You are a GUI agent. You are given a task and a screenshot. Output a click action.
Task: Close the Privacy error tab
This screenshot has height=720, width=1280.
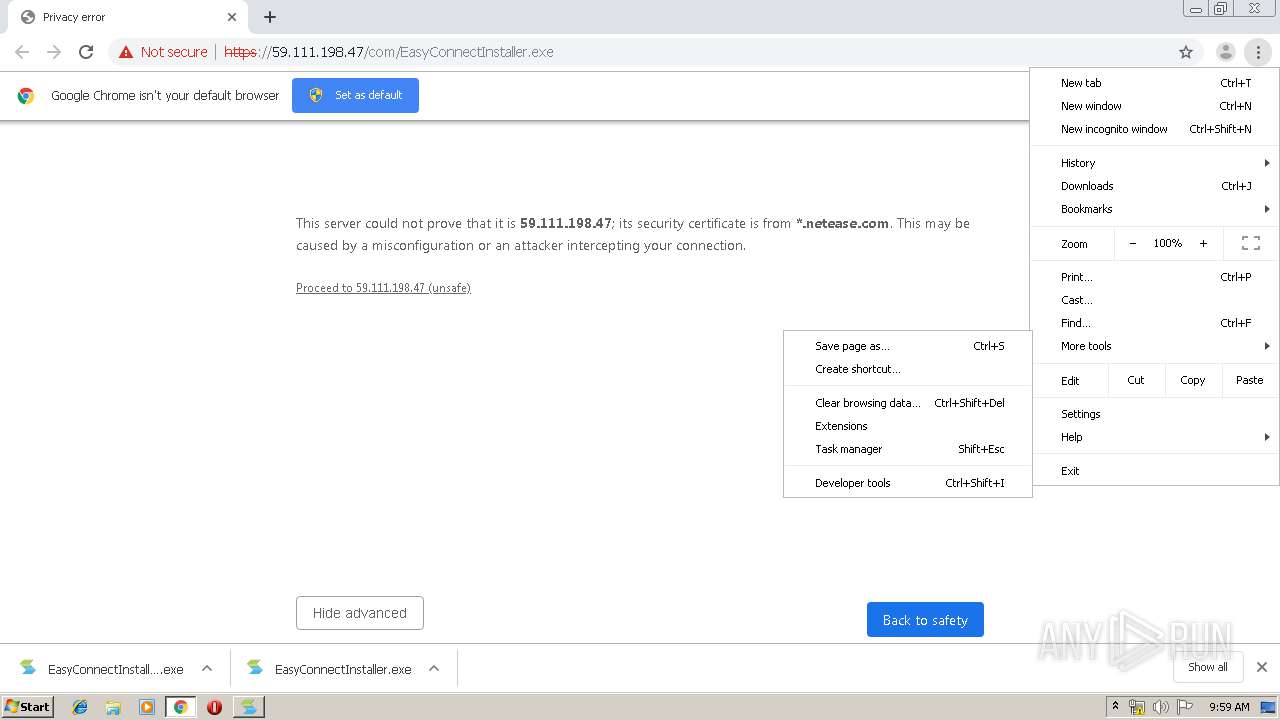point(232,17)
